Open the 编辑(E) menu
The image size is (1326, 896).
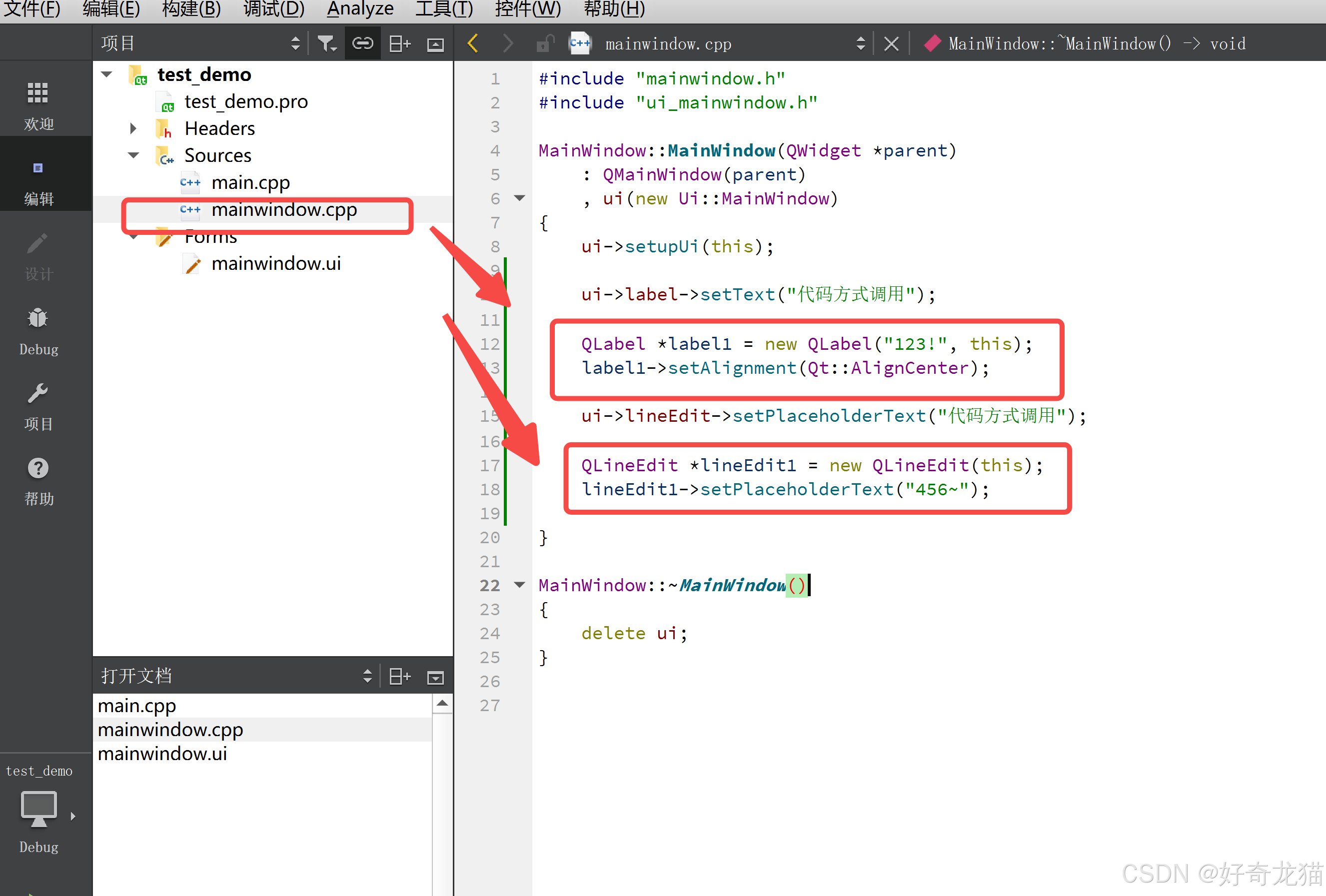click(111, 9)
